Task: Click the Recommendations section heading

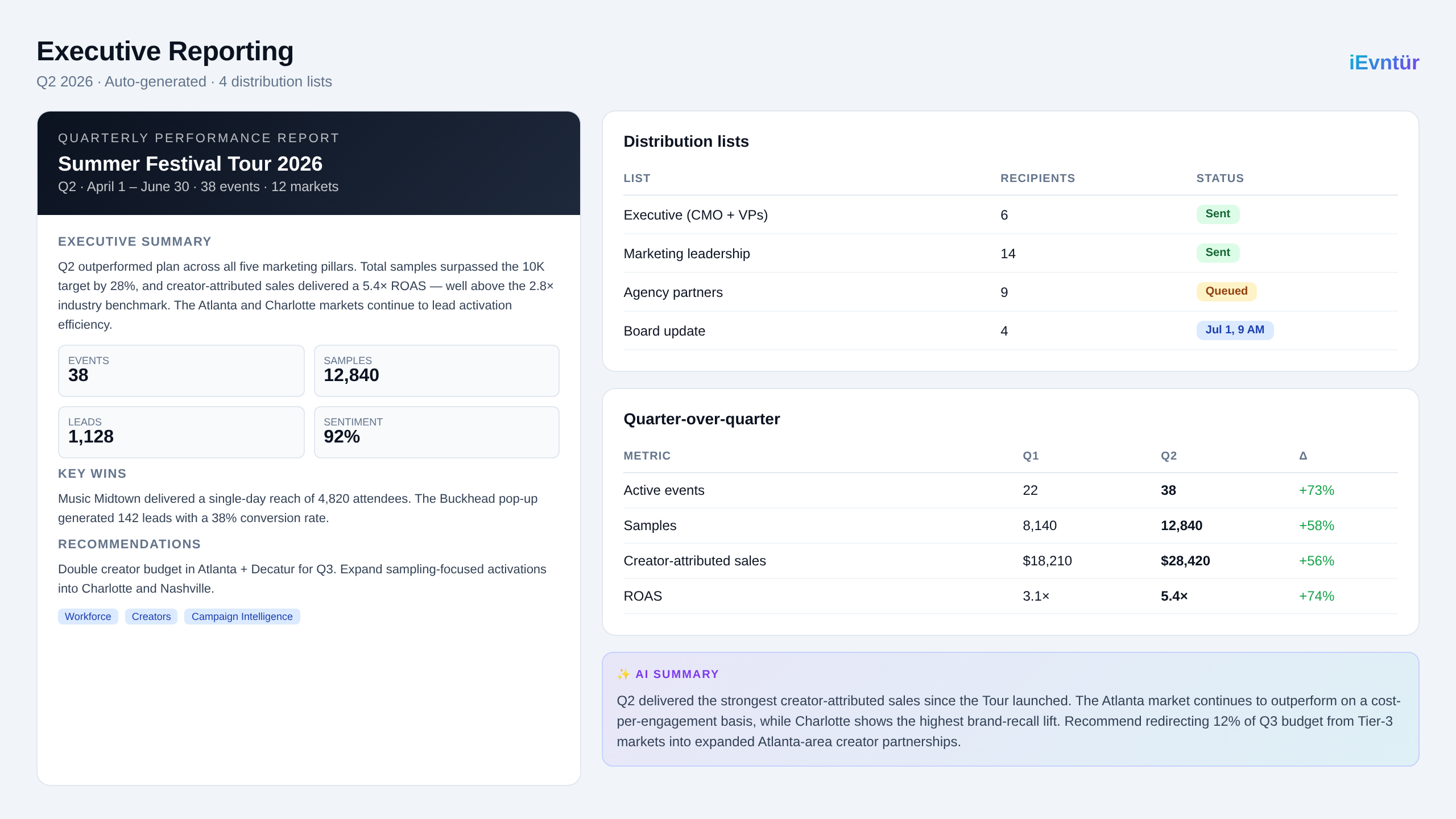Action: 129,544
